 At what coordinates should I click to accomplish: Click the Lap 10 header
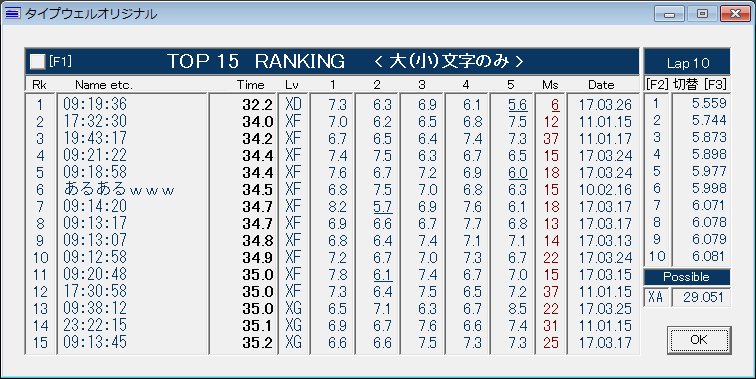click(688, 63)
